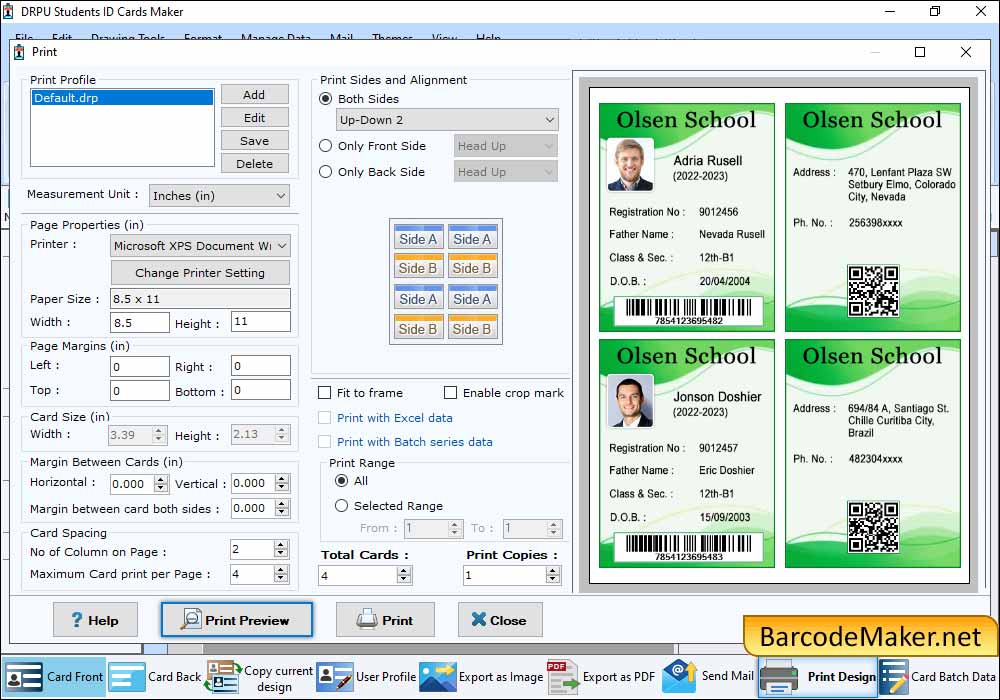Click the Print Preview button
The width and height of the screenshot is (1000, 700).
[x=237, y=620]
